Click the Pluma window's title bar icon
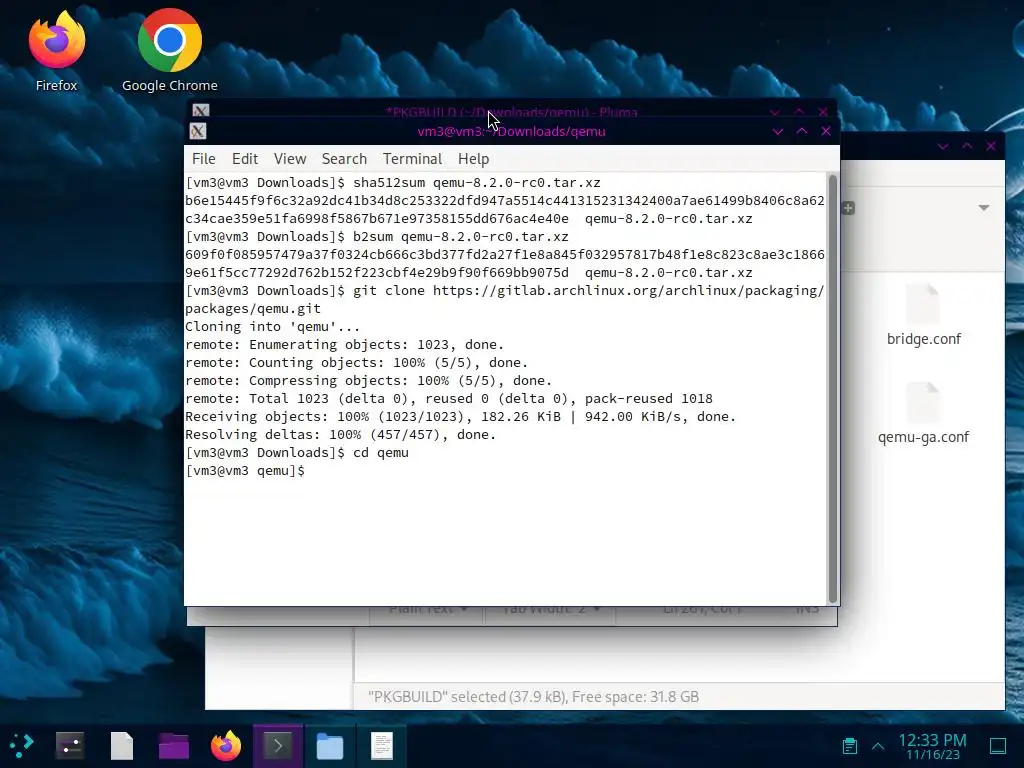Screen dimensions: 1024x768 [x=200, y=110]
